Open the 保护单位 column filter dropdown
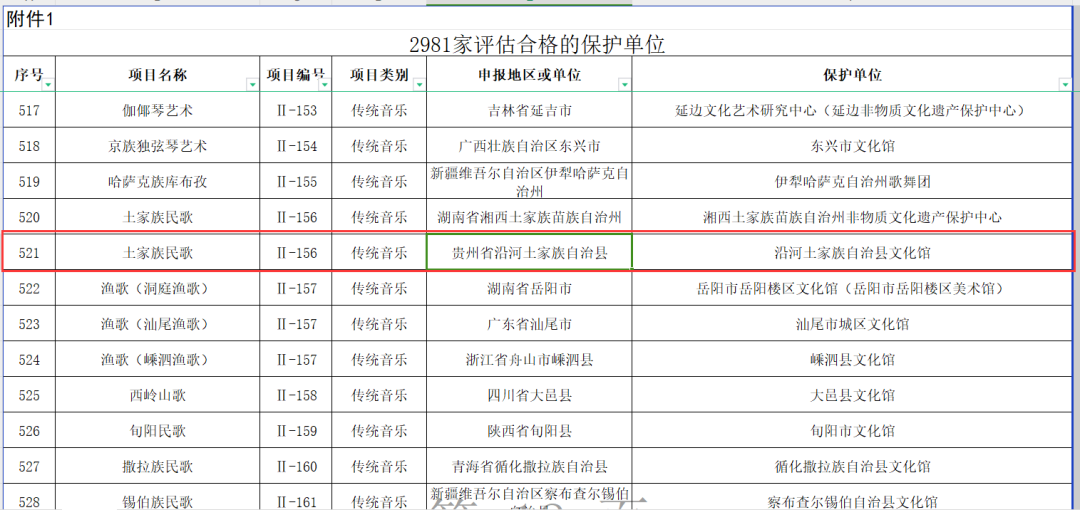The image size is (1080, 510). click(1064, 85)
